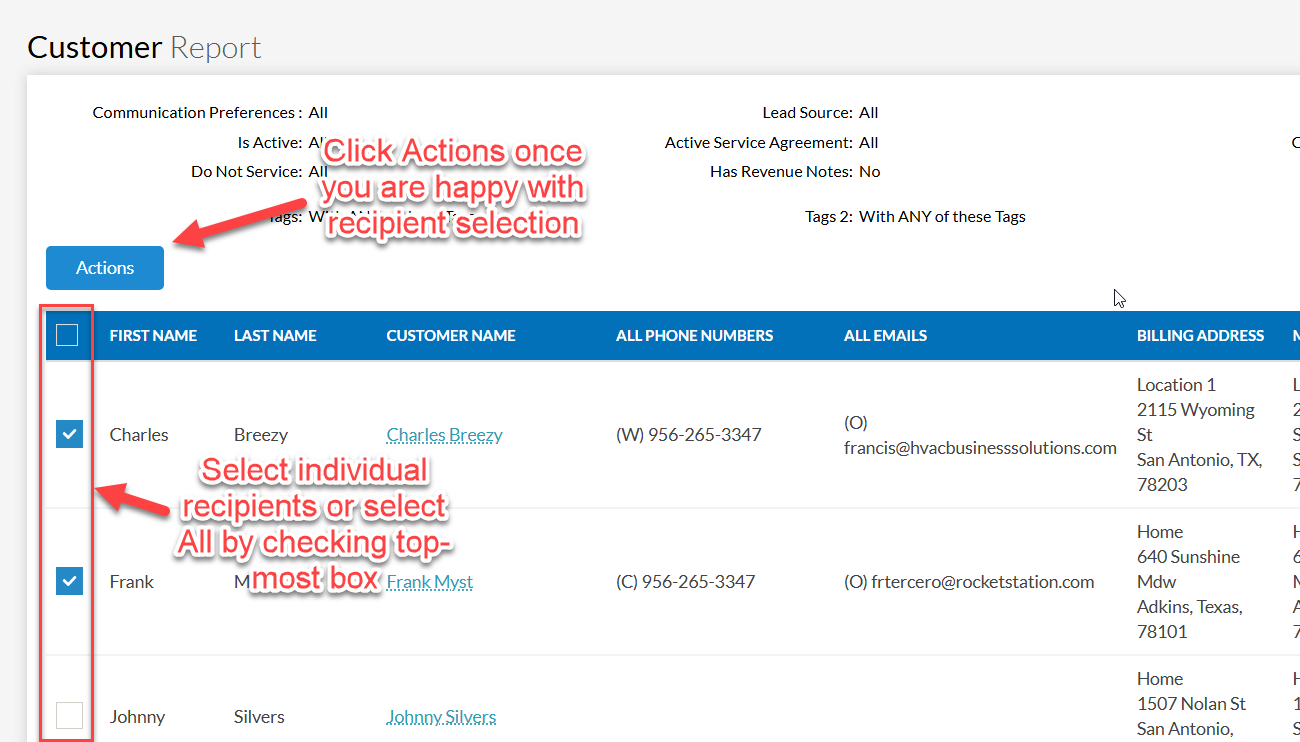The height and width of the screenshot is (742, 1300).
Task: Click the CUSTOMER NAME column header
Action: pos(451,336)
